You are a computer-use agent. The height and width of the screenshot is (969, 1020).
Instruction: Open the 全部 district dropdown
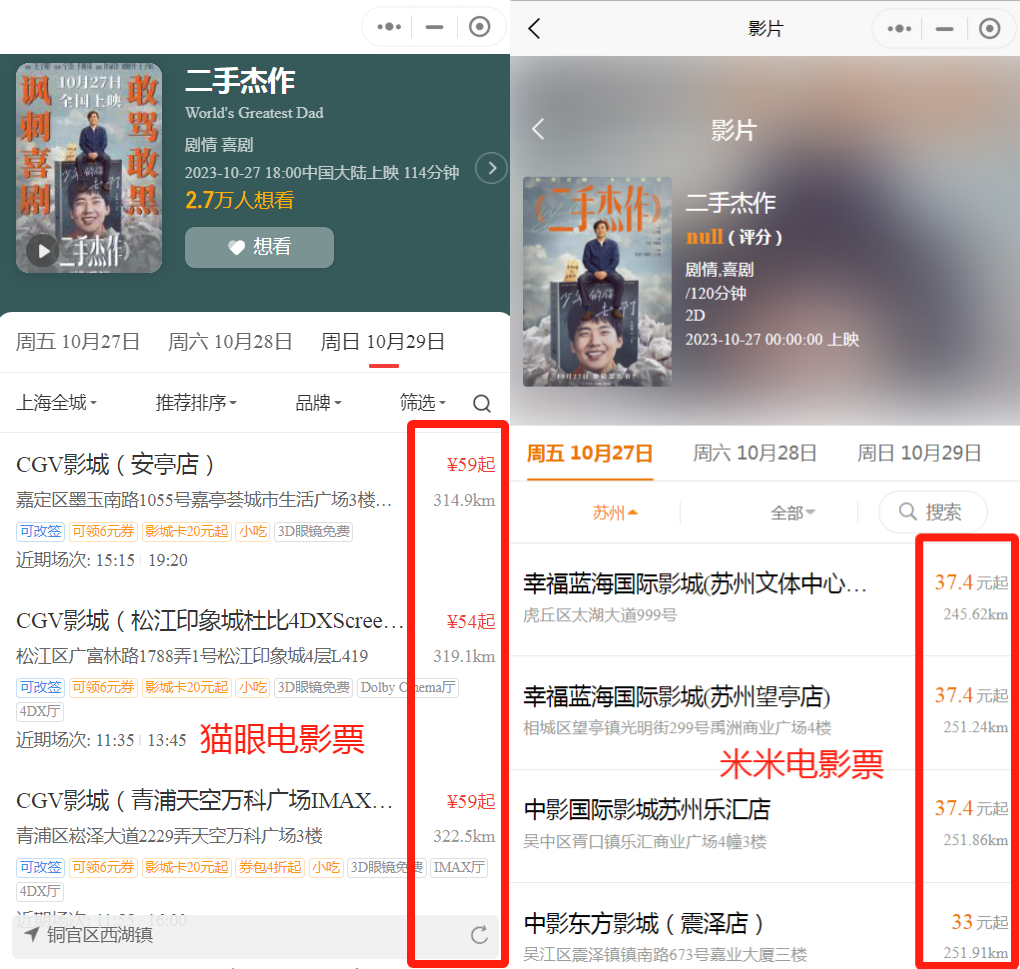point(792,512)
